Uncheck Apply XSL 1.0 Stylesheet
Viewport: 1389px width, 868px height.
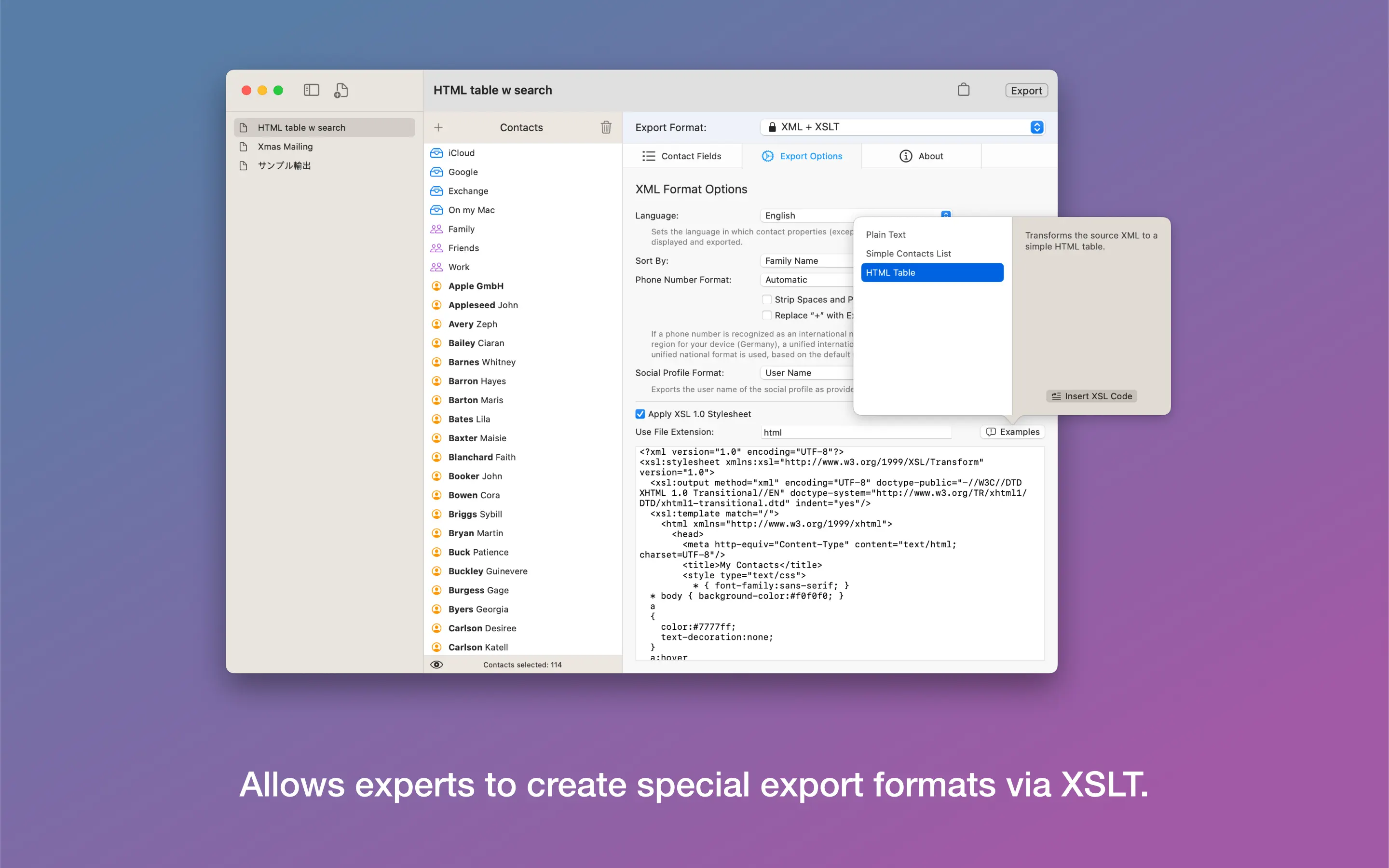click(640, 414)
